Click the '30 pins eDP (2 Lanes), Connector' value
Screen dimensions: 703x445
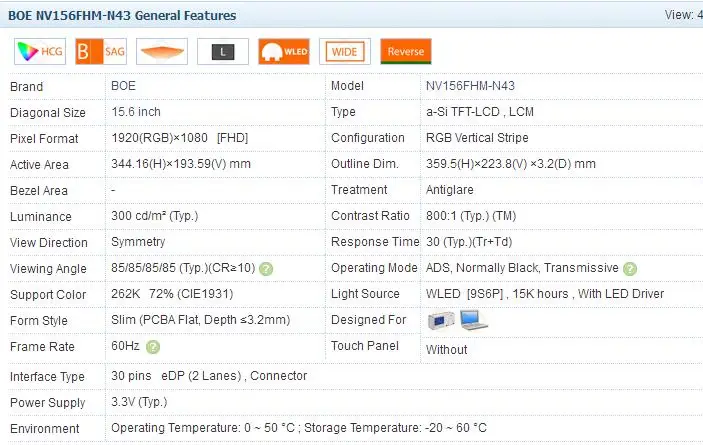[x=209, y=376]
